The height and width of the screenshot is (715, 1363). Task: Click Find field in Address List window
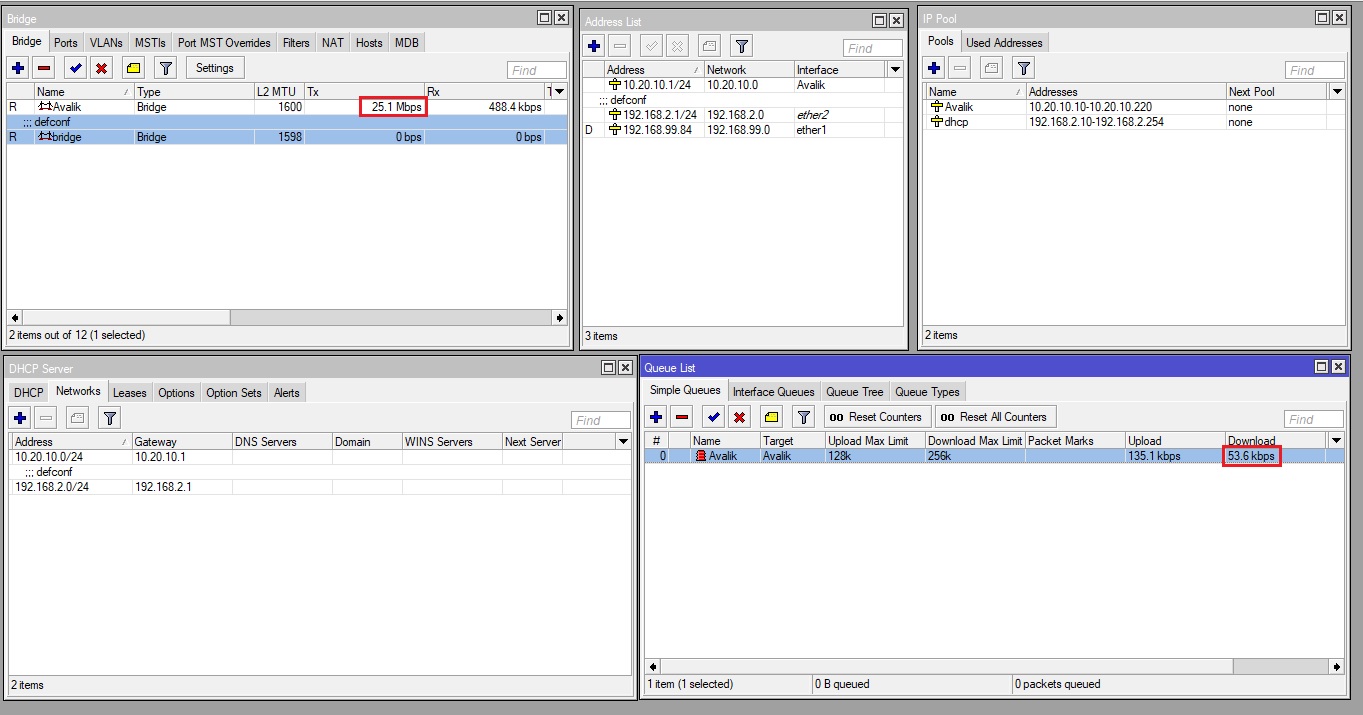[873, 48]
